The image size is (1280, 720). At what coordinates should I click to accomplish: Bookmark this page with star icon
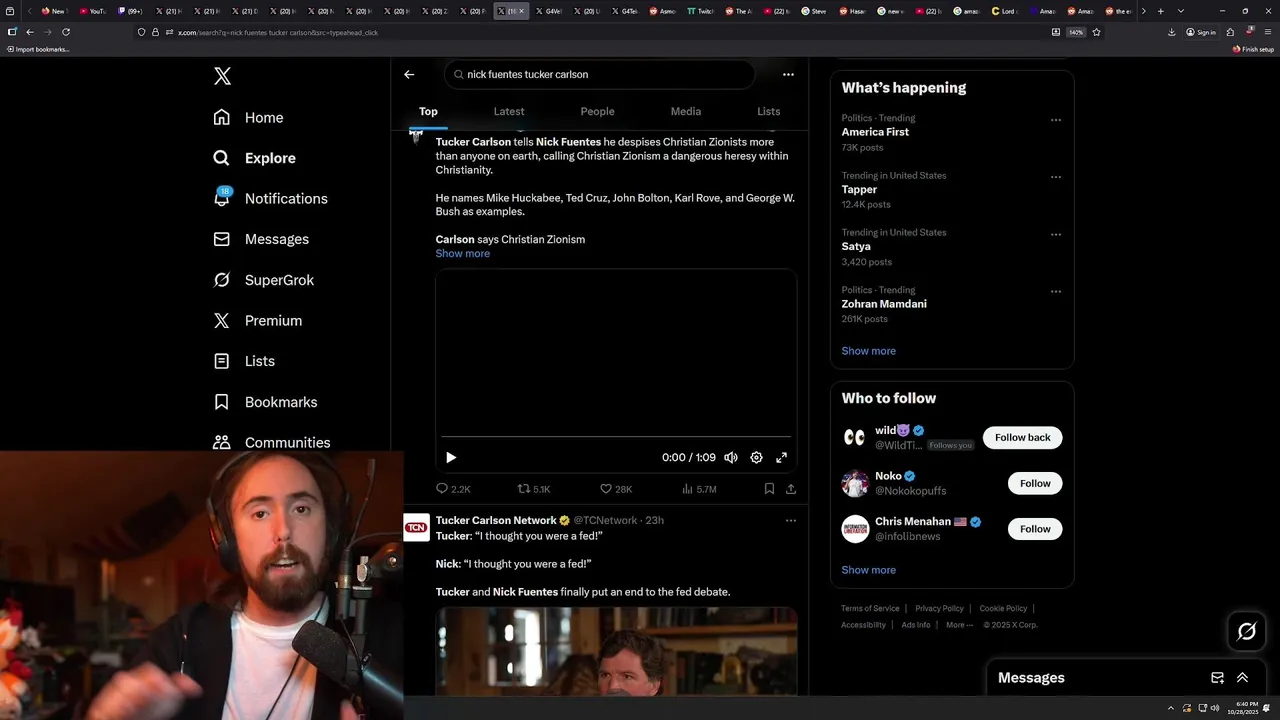point(1096,32)
